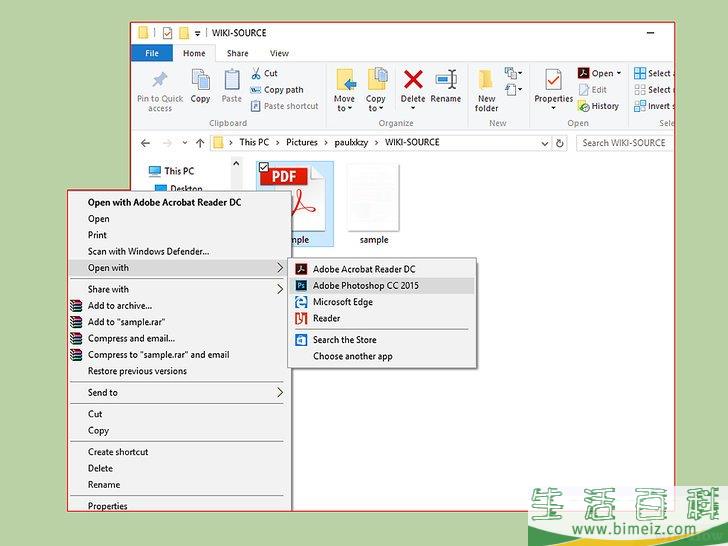Image resolution: width=728 pixels, height=546 pixels.
Task: Select This PC in navigation pane
Action: 171,171
